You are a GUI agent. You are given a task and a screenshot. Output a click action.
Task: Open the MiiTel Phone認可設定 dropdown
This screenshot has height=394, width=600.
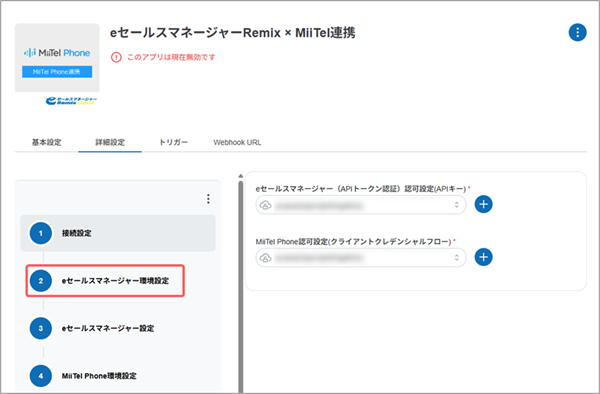click(361, 258)
